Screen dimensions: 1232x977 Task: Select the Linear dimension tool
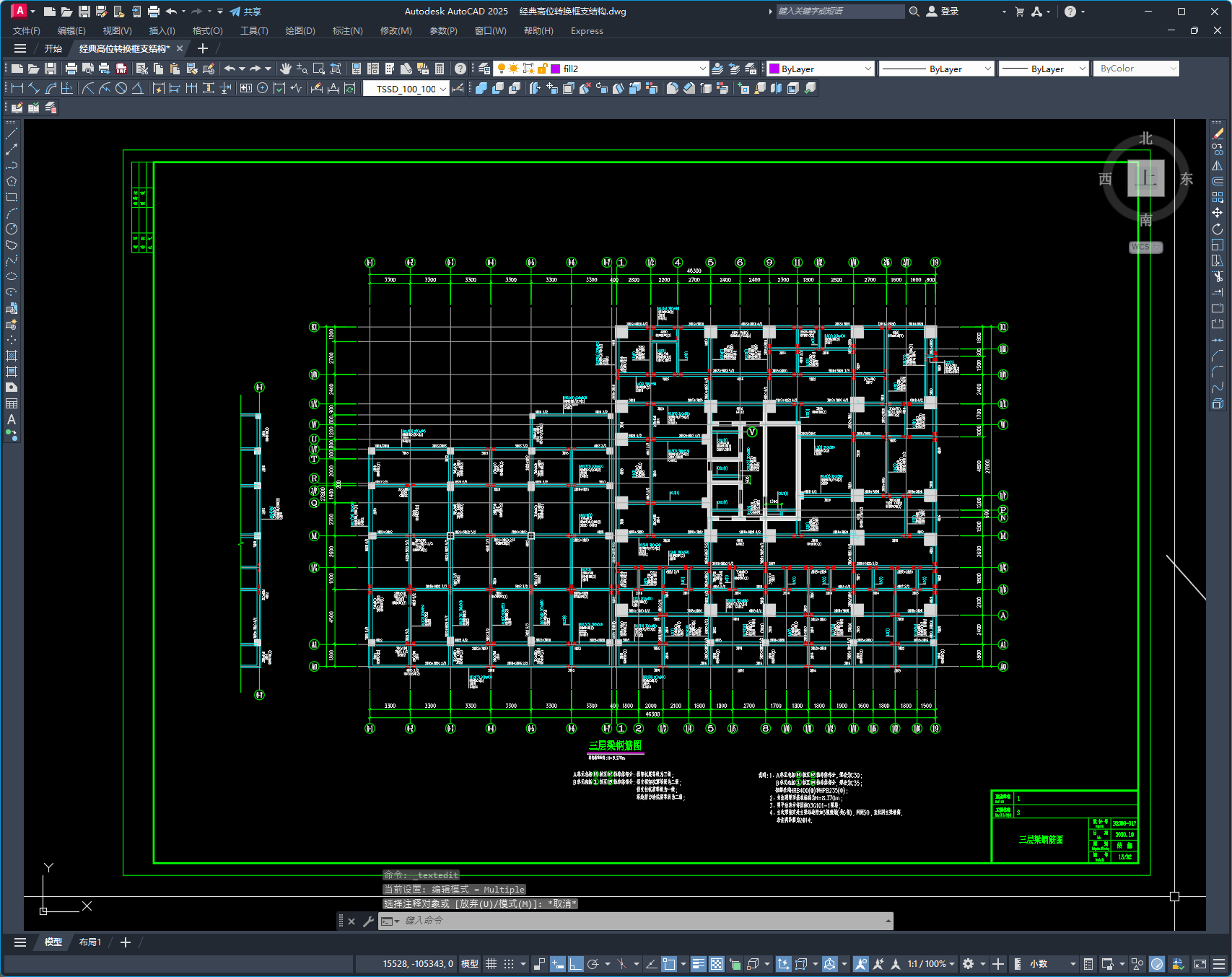[17, 88]
